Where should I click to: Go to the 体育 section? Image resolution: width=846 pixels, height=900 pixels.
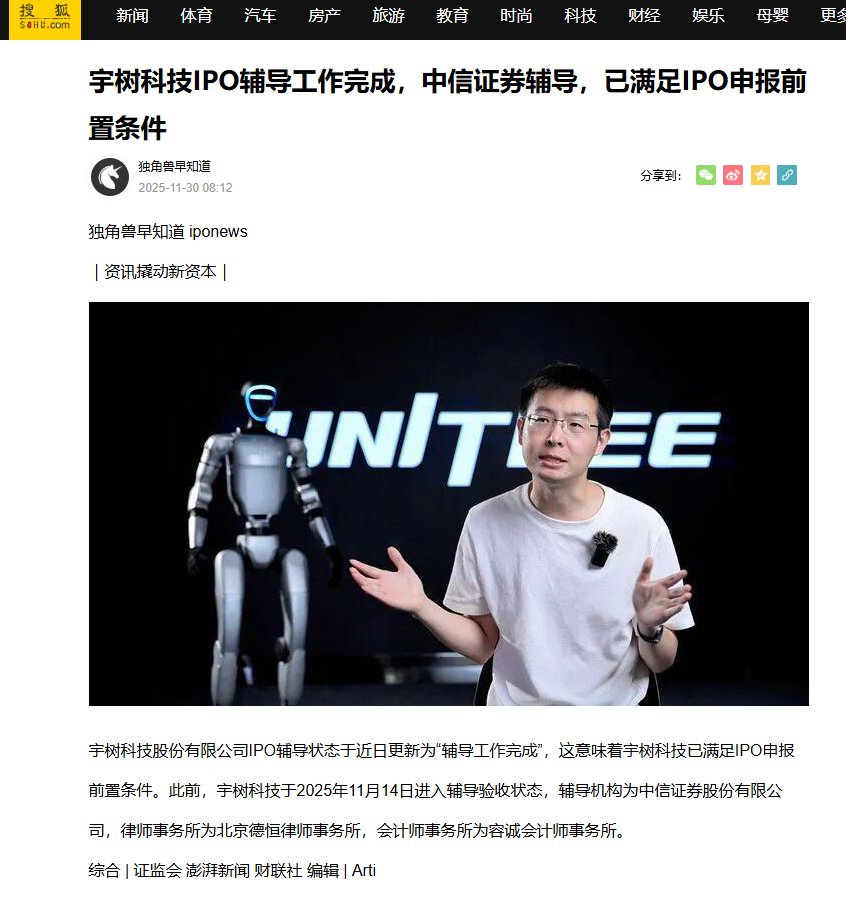point(196,15)
